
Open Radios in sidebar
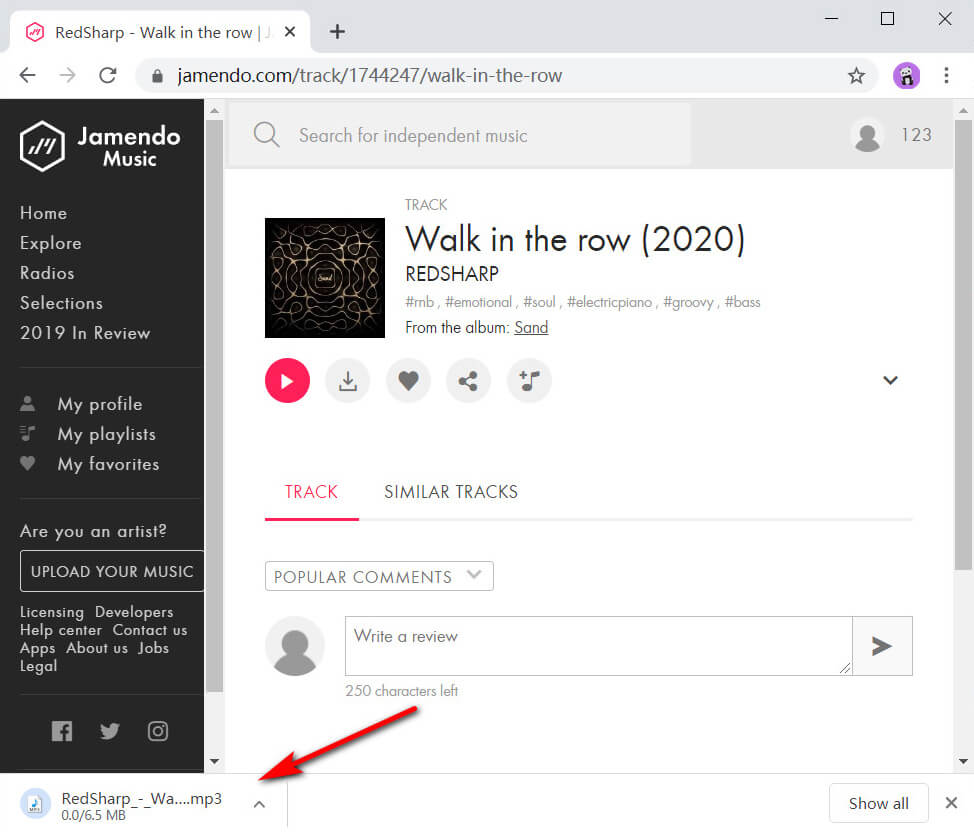coord(47,273)
